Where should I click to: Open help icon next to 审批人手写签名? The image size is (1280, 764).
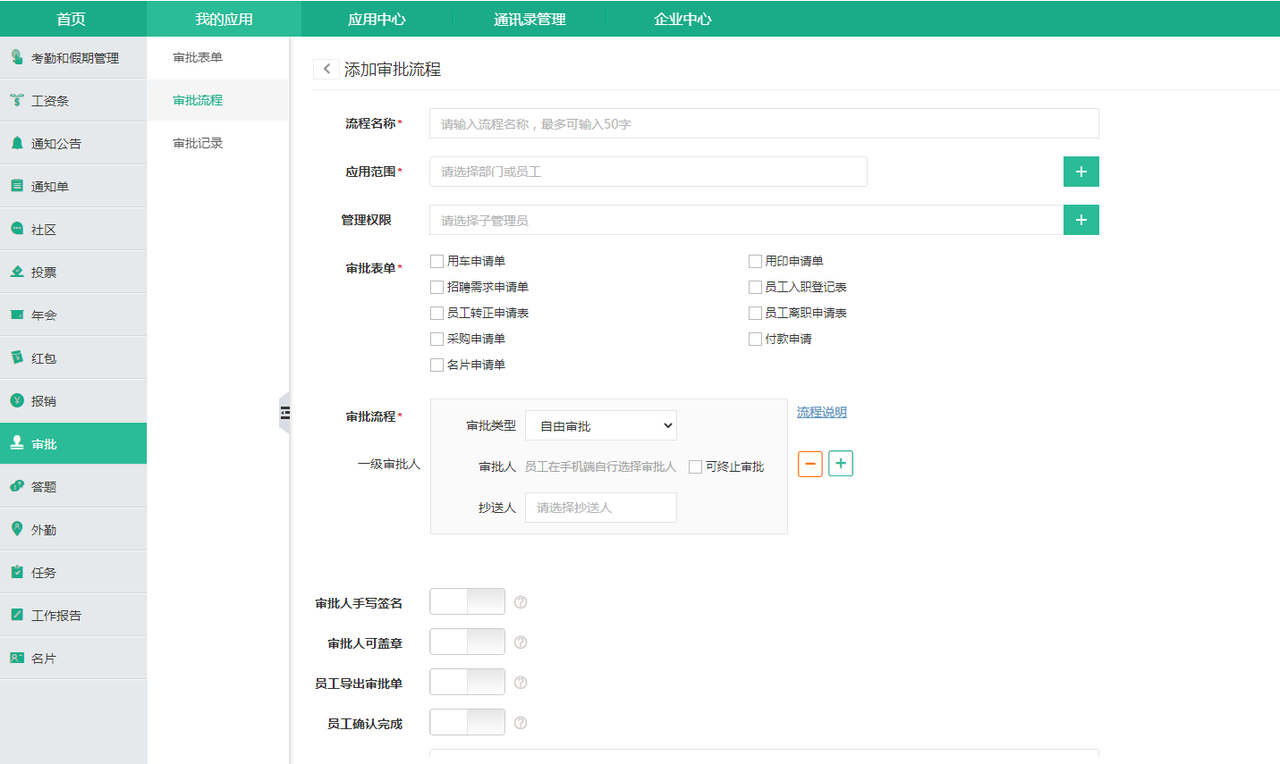click(520, 602)
